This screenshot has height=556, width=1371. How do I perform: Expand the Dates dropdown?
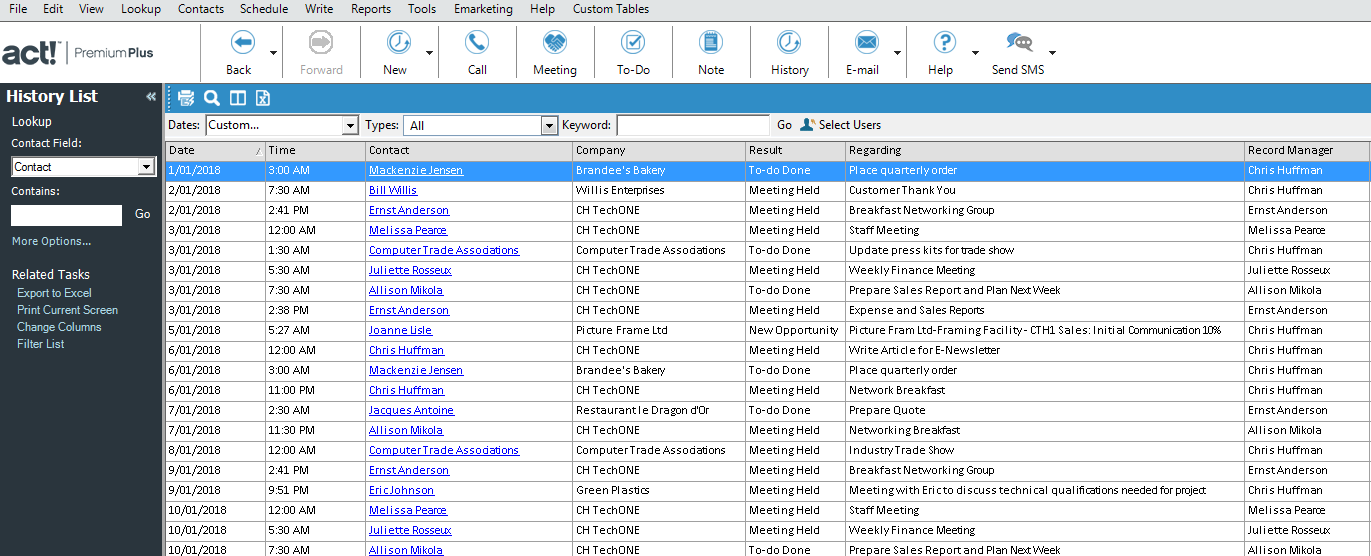click(x=350, y=126)
